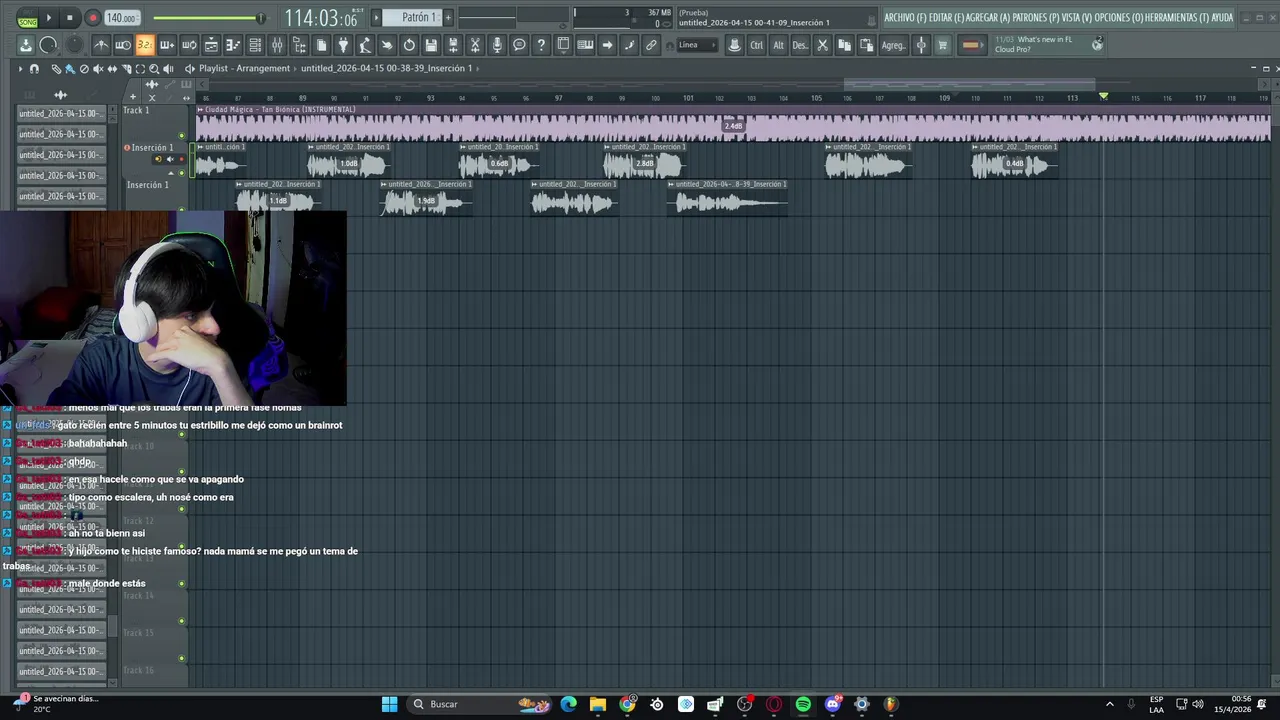
Task: Select the playlist Delete tool
Action: pos(84,68)
